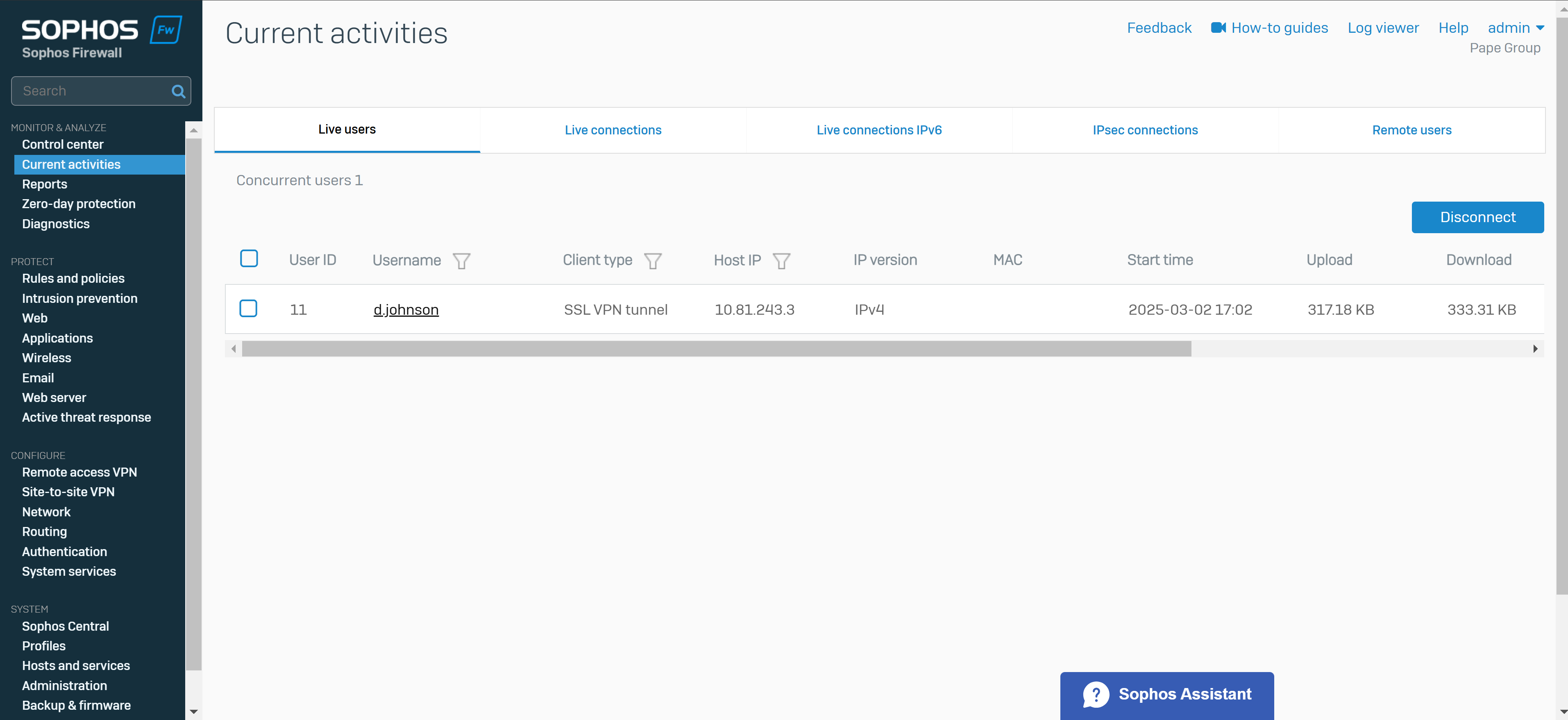Viewport: 1568px width, 720px height.
Task: Open Rules and policies
Action: [73, 279]
